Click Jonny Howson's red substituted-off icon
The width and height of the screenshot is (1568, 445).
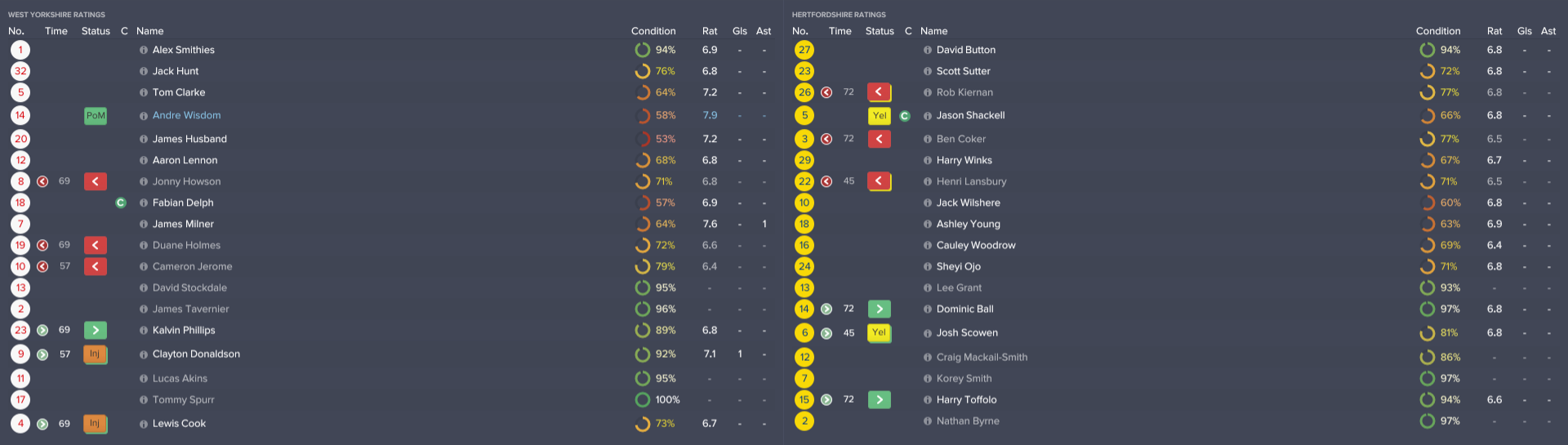(42, 181)
